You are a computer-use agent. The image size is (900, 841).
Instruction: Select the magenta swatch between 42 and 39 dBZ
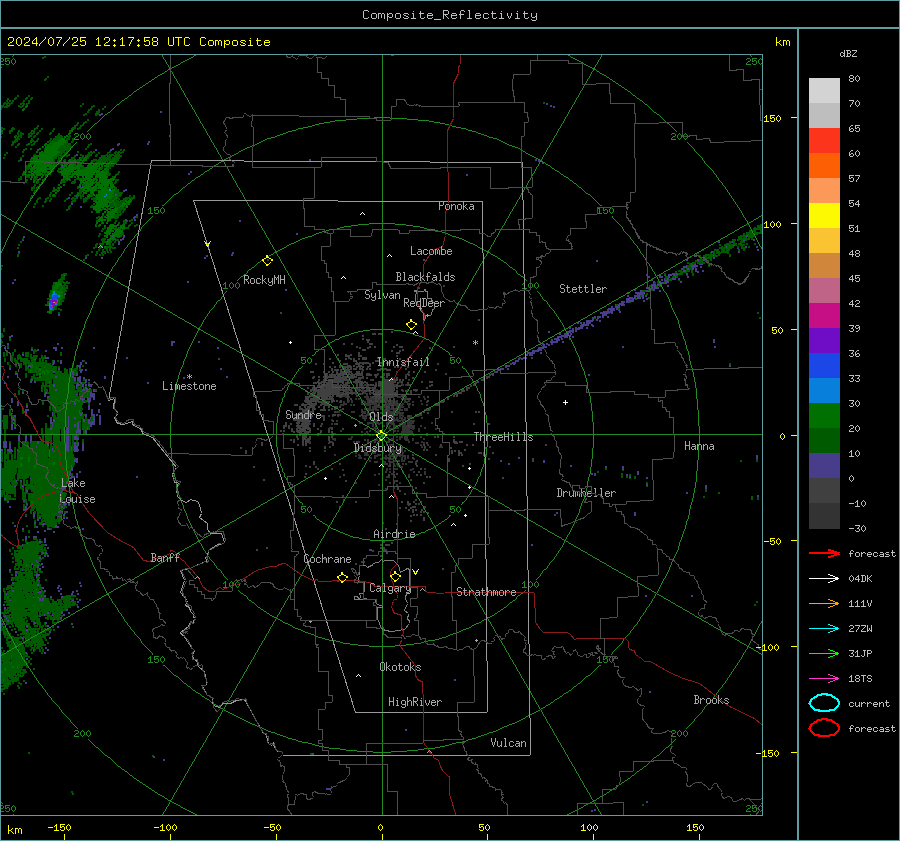click(x=824, y=316)
